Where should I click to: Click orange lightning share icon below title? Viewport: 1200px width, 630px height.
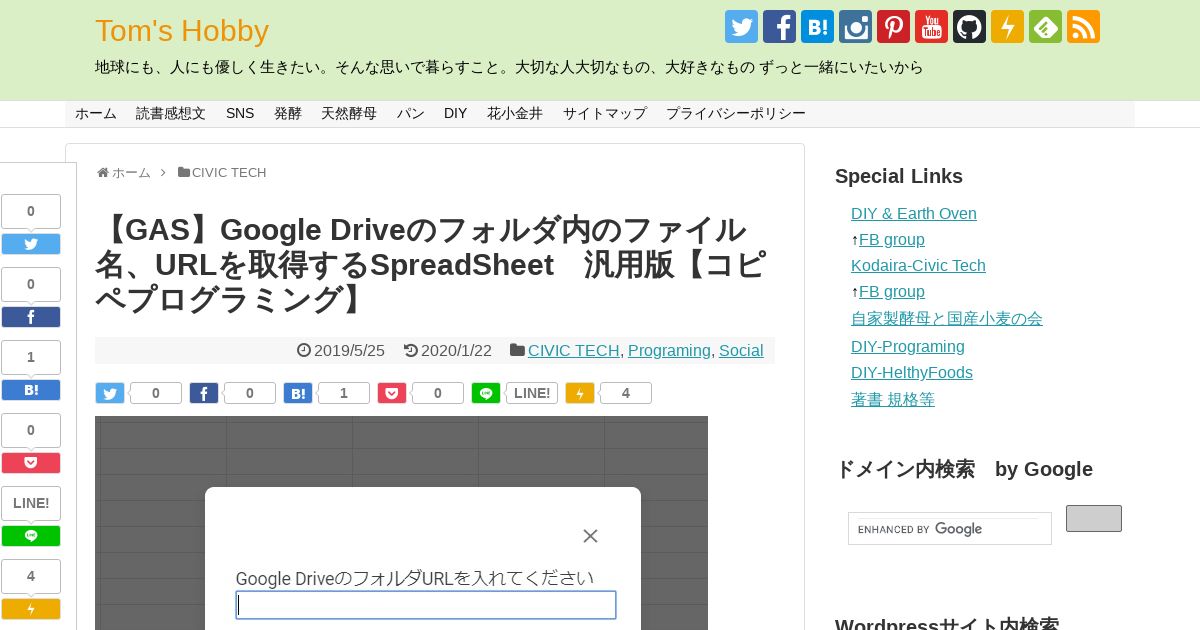580,393
